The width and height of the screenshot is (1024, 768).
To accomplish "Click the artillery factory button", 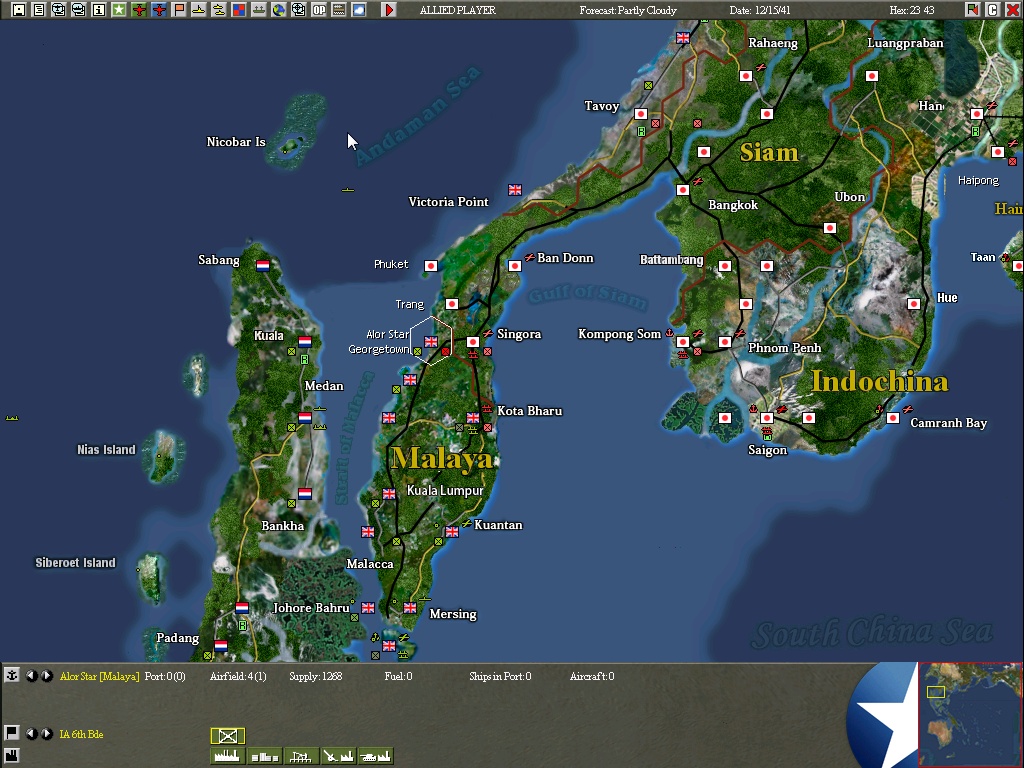I will 338,756.
